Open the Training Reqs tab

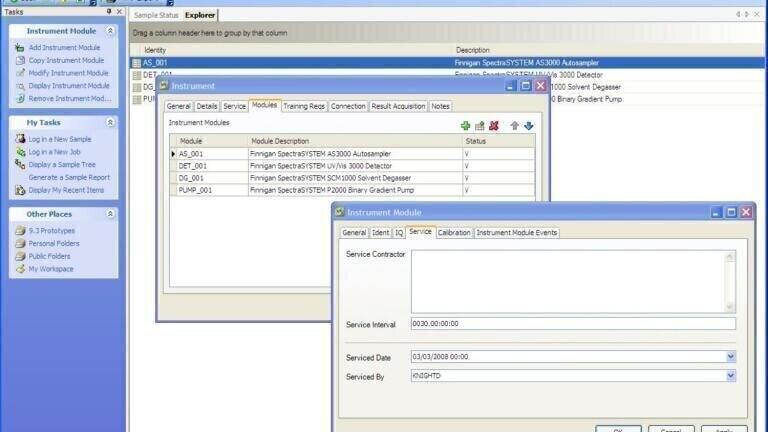coord(304,106)
